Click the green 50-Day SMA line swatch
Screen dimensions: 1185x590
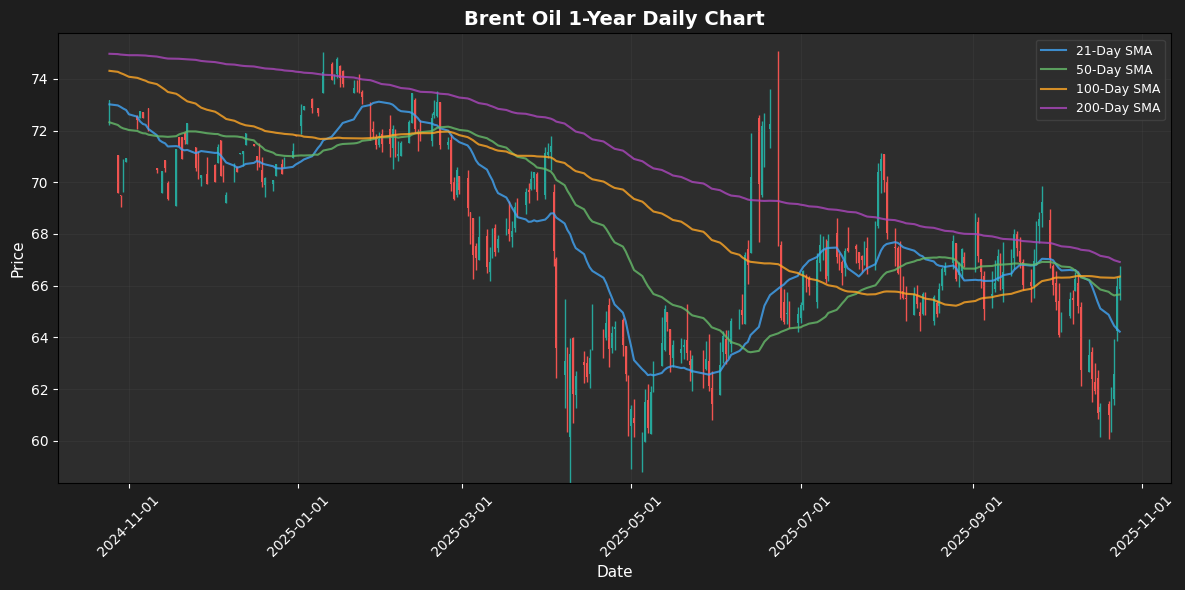(x=1054, y=70)
